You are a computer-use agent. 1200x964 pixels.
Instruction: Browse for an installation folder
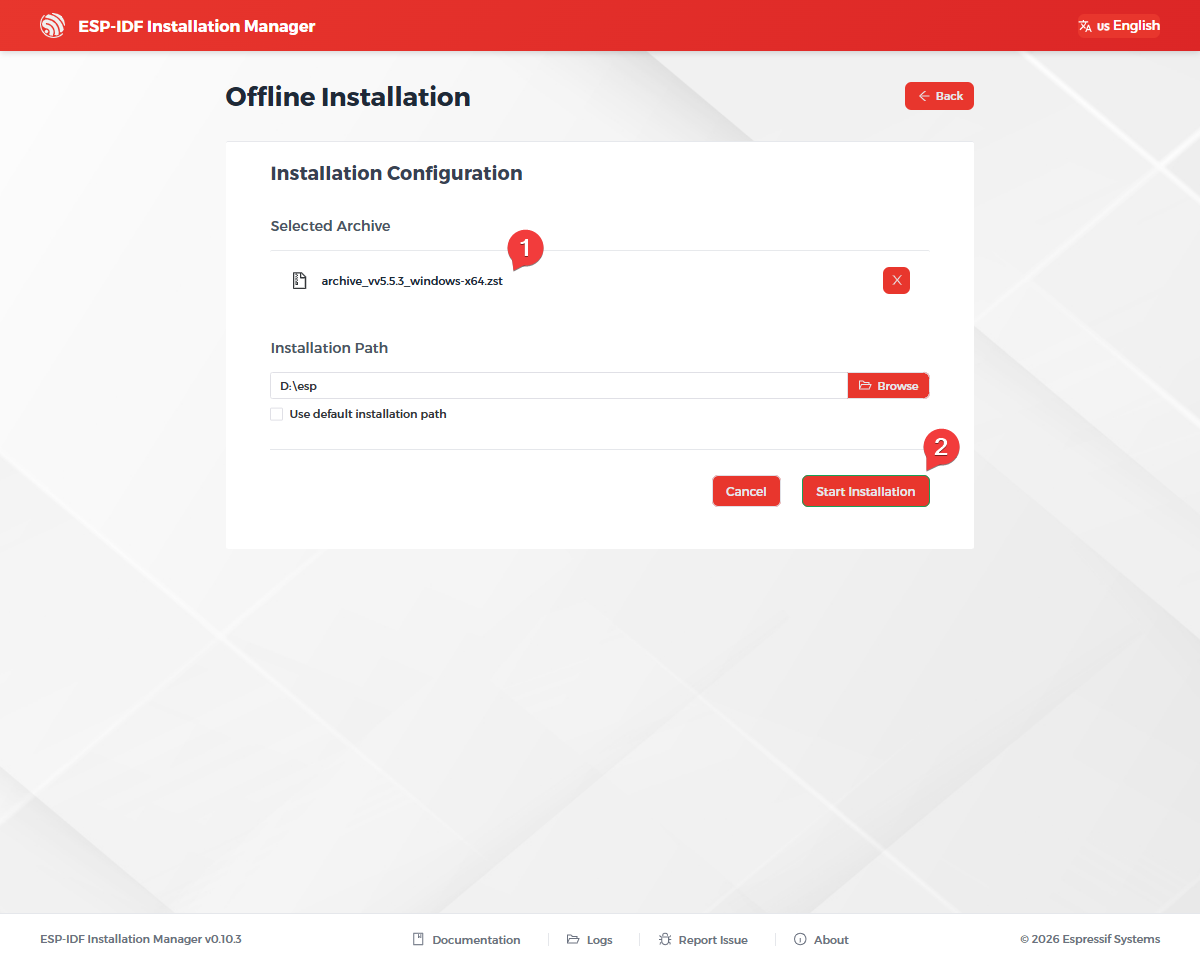[x=888, y=386]
